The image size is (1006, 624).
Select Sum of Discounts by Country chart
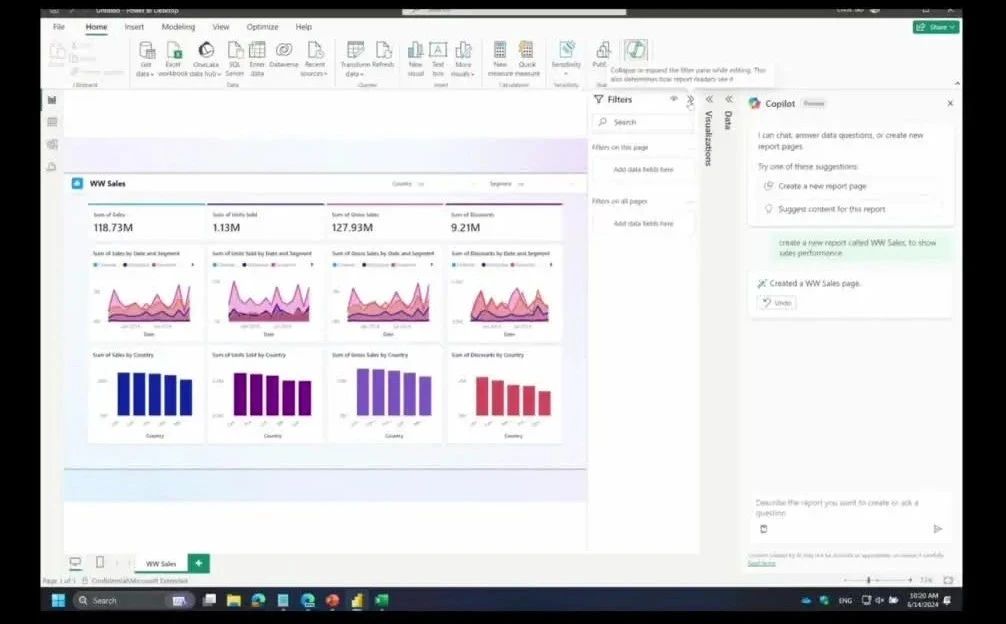504,395
